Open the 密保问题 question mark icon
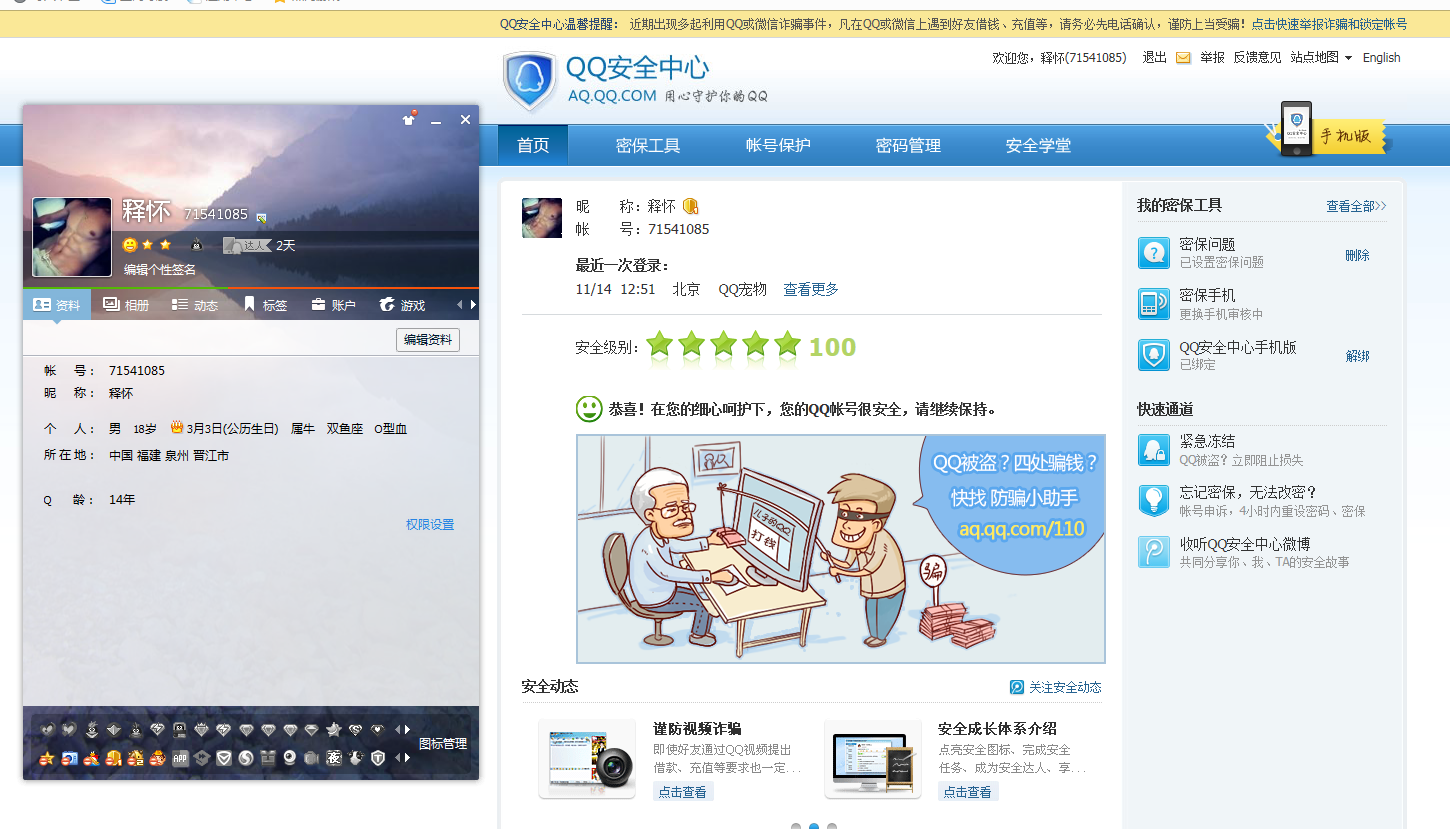1450x829 pixels. point(1153,253)
